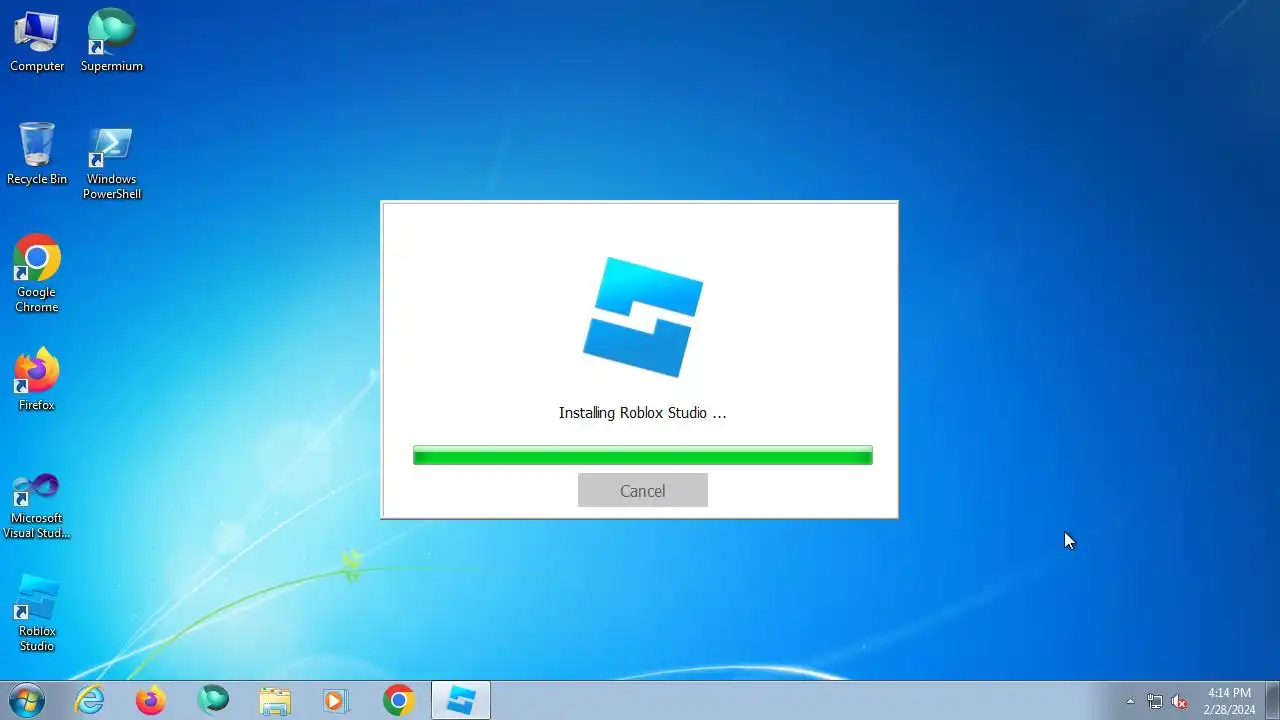Select the 'Installing Roblox Studio ...' status text
Screen dimensions: 1280x720
click(x=642, y=412)
